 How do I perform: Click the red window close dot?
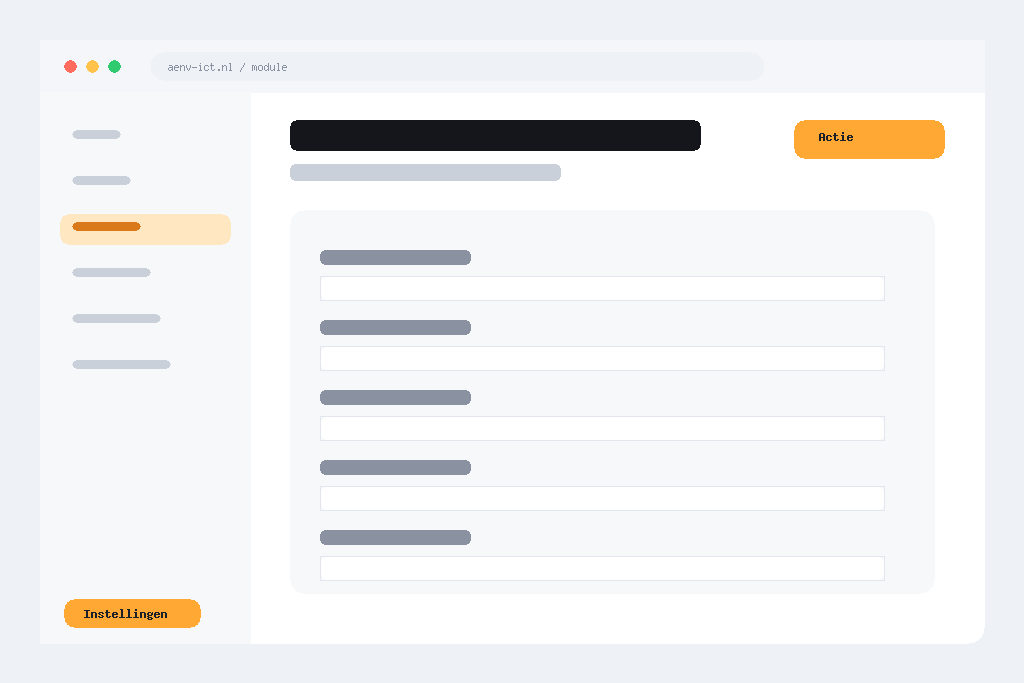tap(71, 67)
